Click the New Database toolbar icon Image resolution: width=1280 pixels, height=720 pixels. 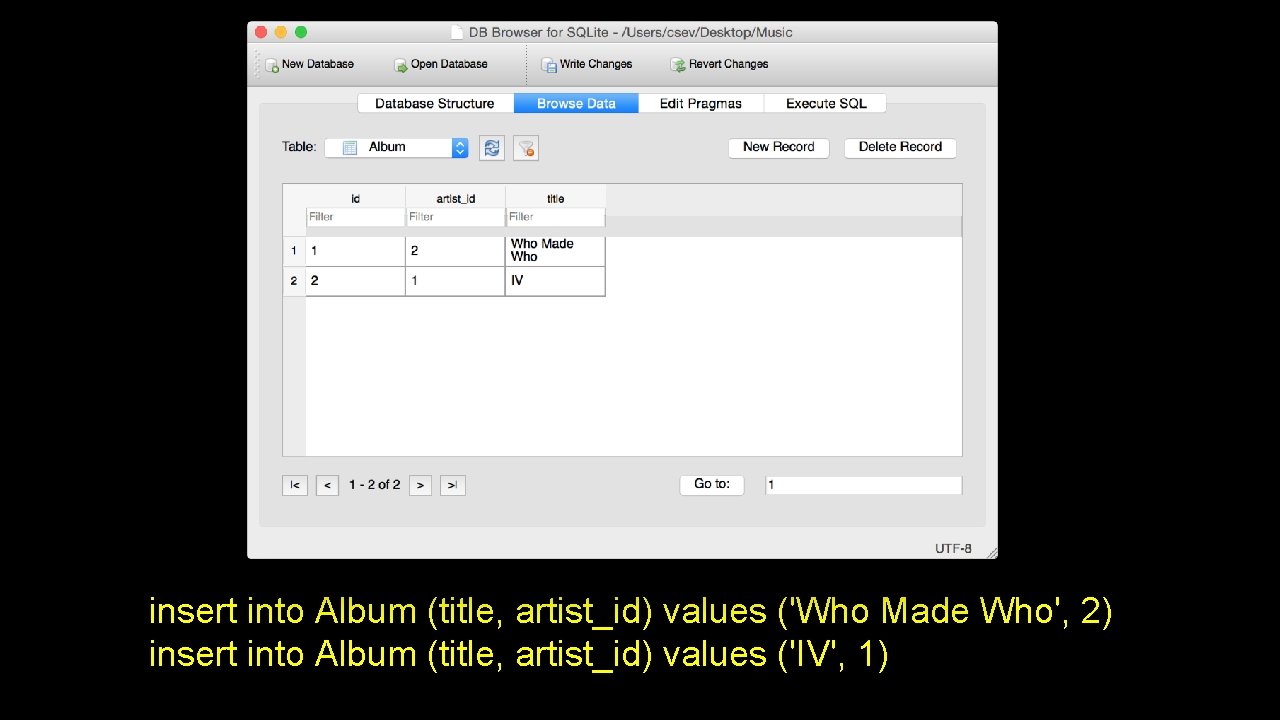tap(272, 65)
